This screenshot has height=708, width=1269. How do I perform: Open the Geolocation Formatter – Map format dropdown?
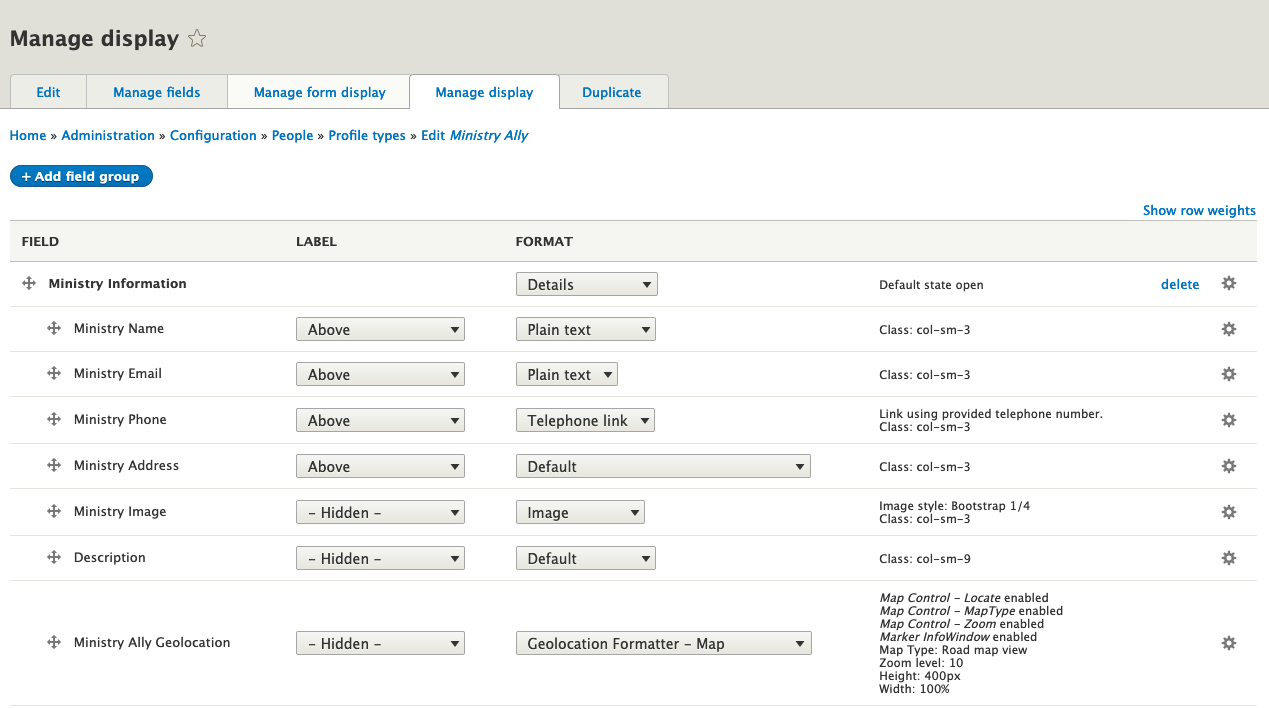663,643
